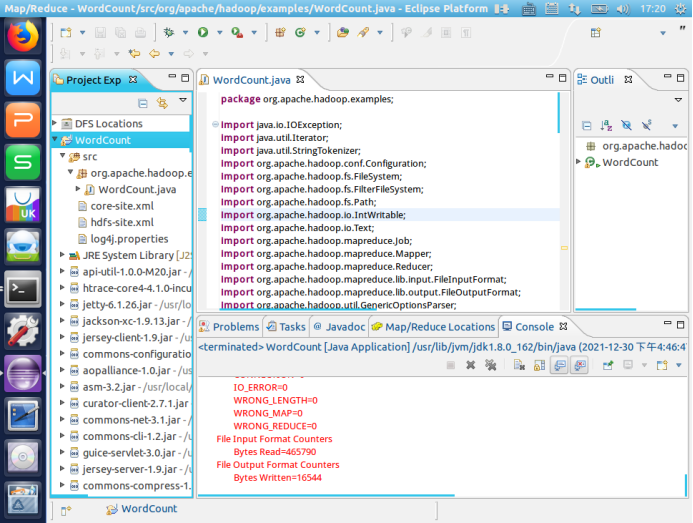Screen dimensions: 693x523
Task: Toggle Sort in Outline view toolbar
Action: [x=607, y=125]
